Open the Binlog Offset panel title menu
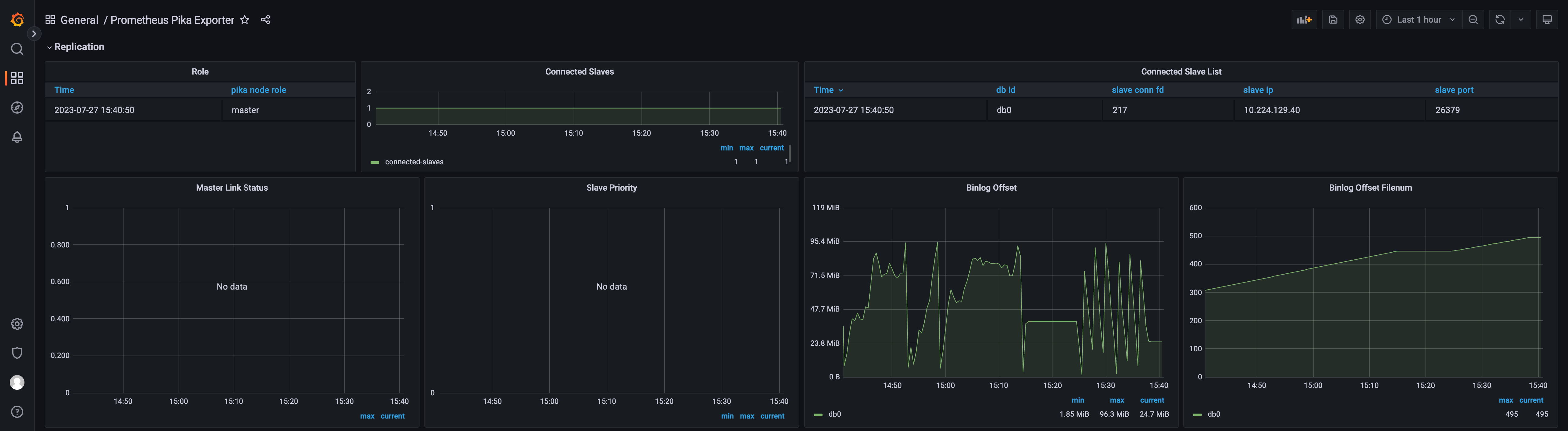 [x=991, y=188]
